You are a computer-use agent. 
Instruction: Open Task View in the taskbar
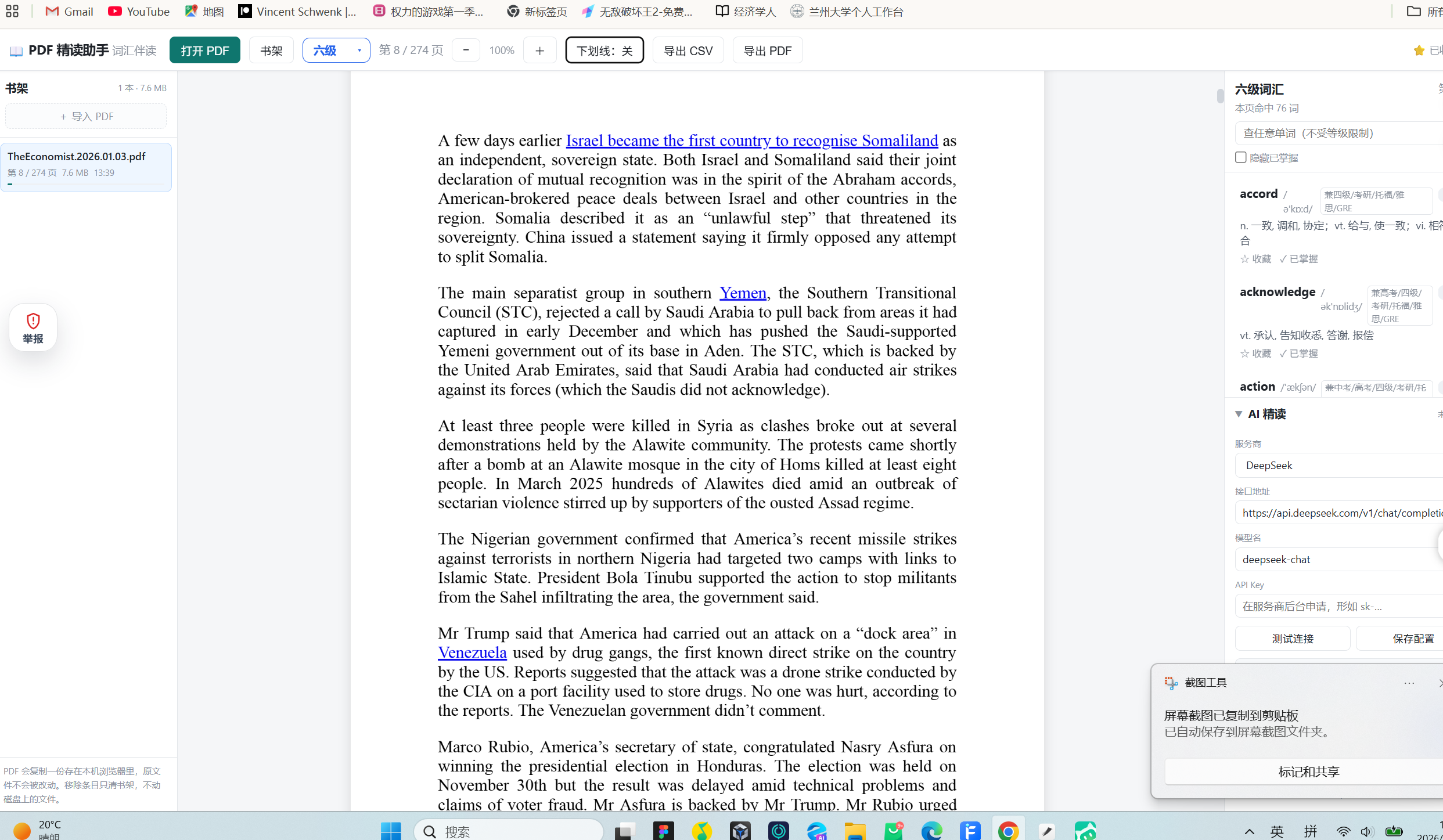coord(625,831)
